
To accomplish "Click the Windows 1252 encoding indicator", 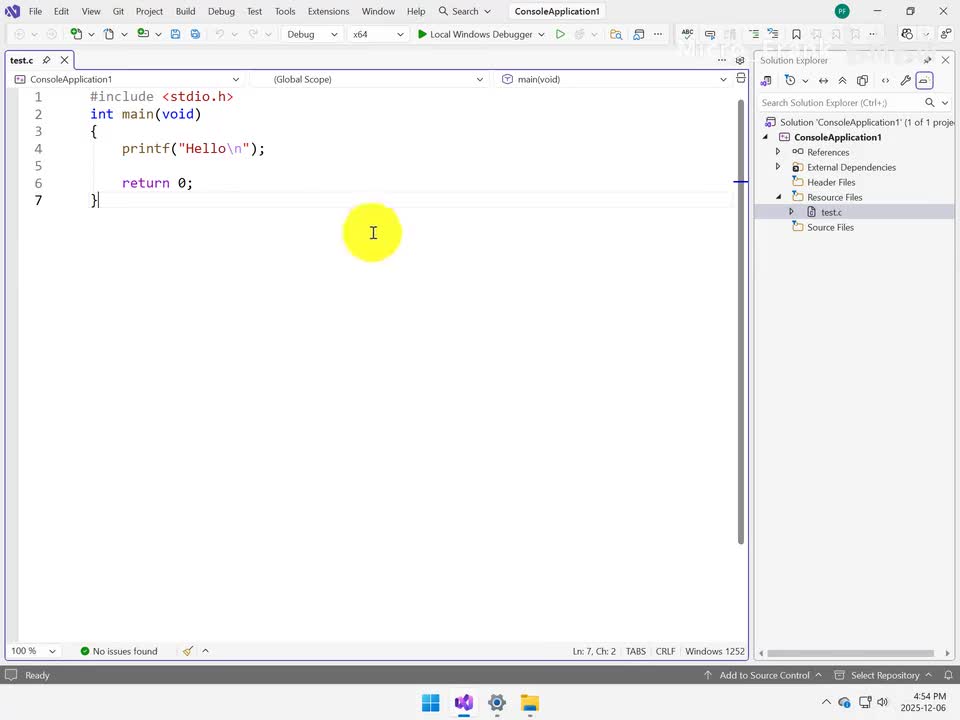I will click(x=714, y=651).
